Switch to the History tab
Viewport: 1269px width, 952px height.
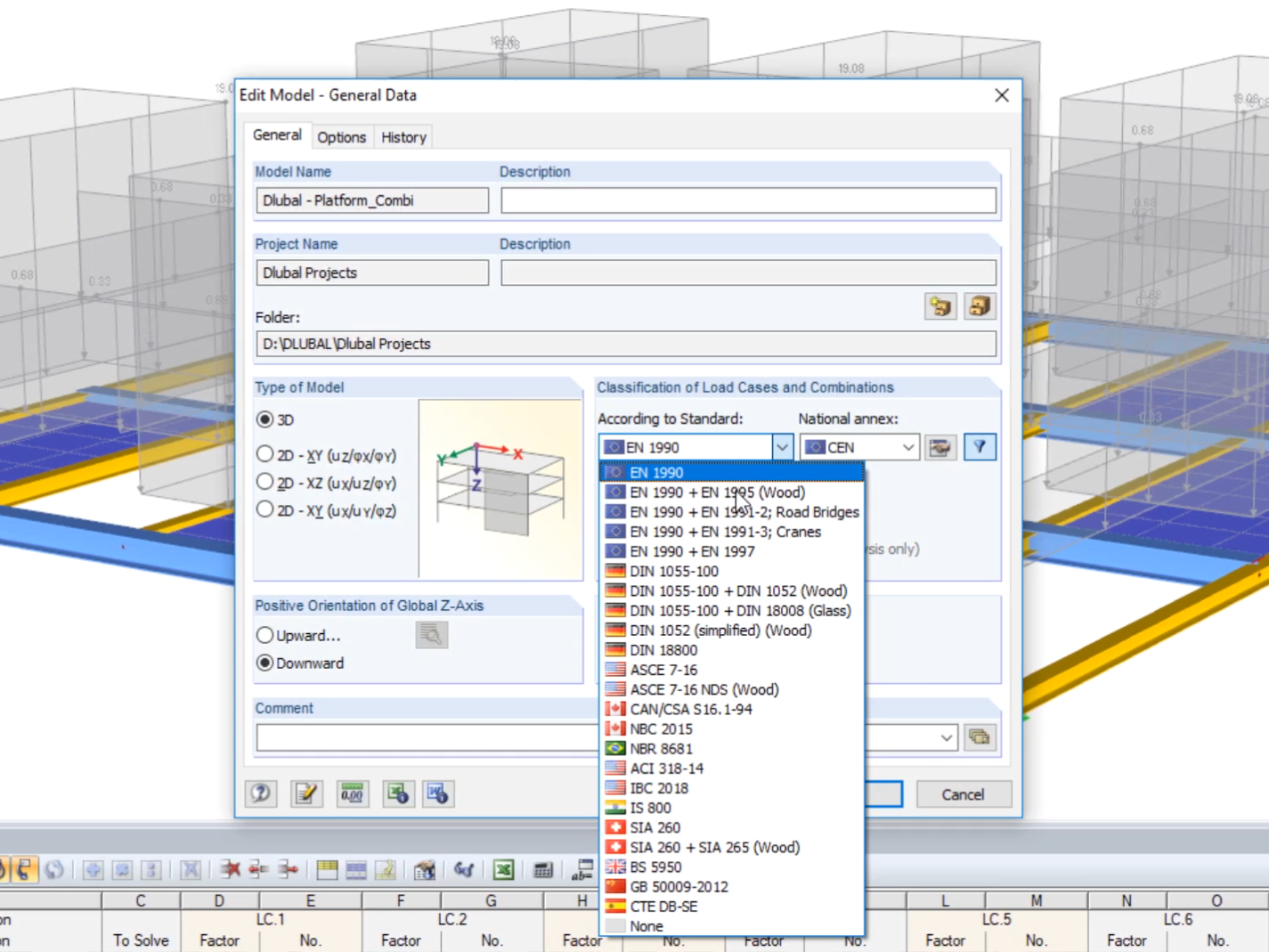tap(403, 137)
